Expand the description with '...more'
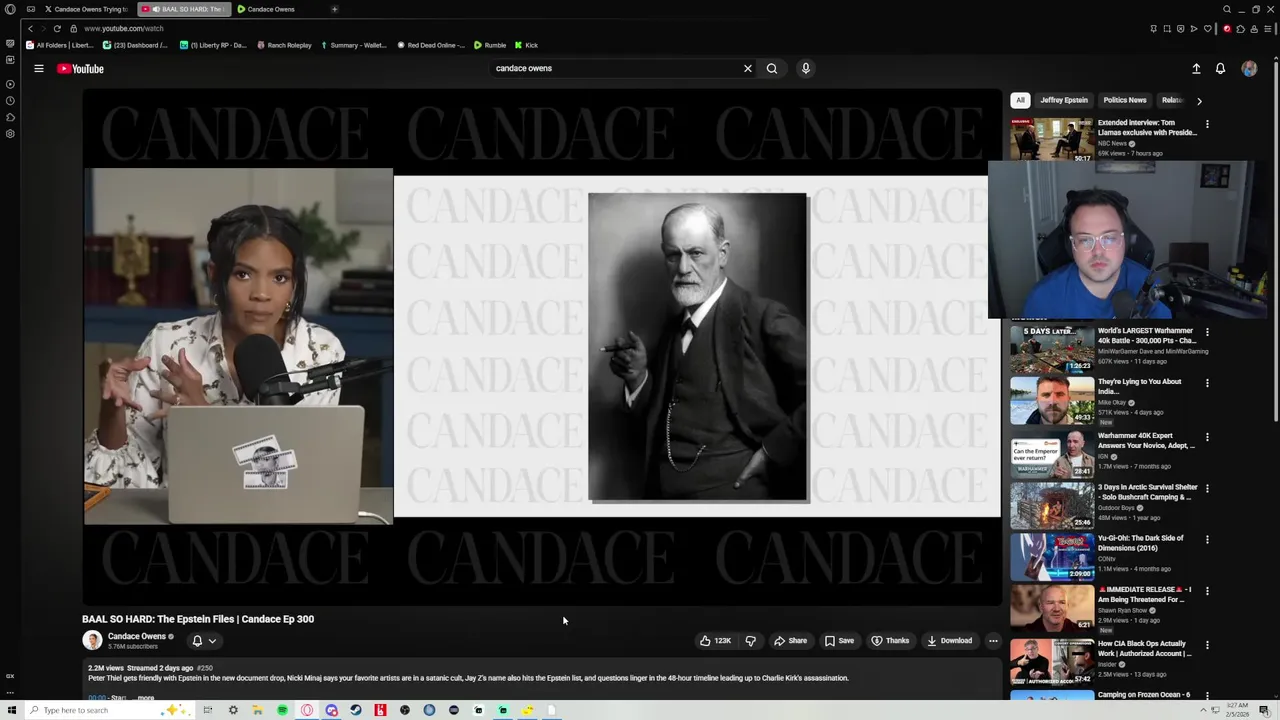The width and height of the screenshot is (1280, 720). 145,698
